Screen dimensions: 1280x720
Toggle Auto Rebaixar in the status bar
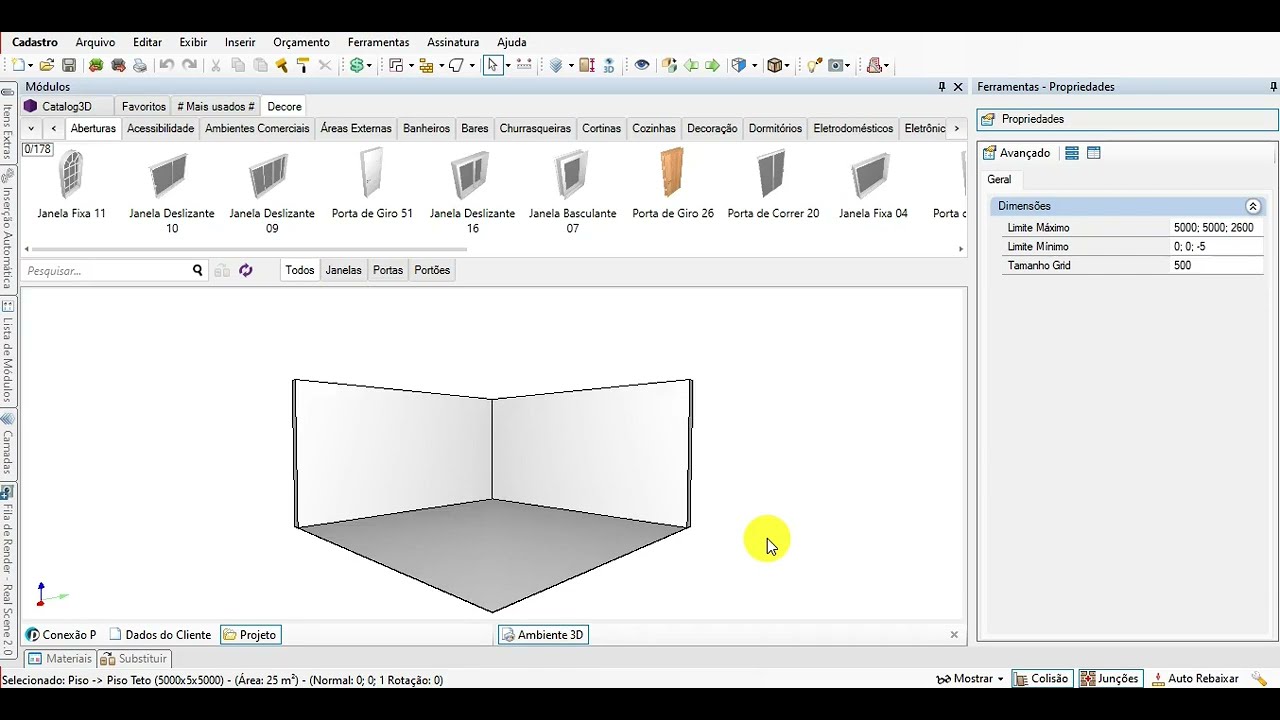1195,679
